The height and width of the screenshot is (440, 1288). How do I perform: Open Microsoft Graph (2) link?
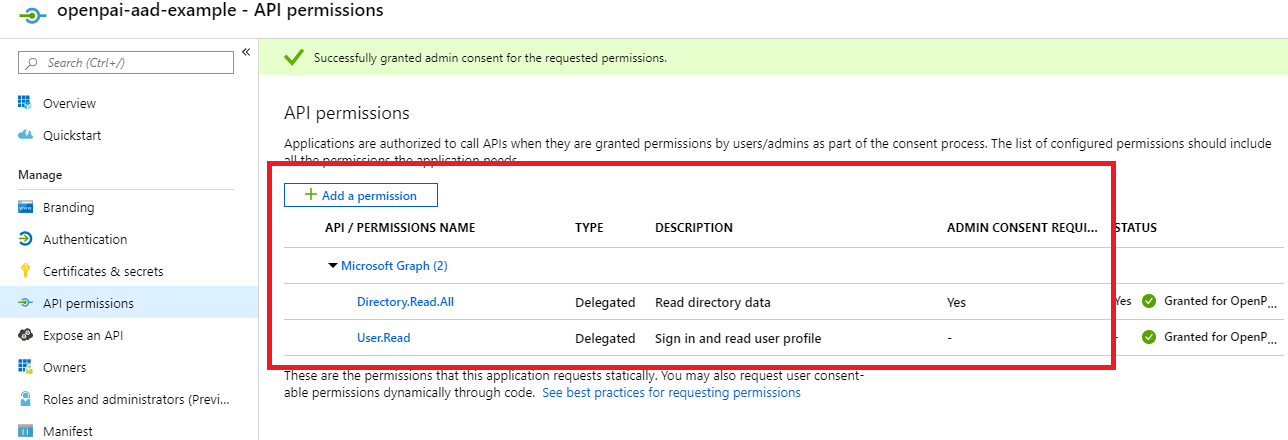pos(394,266)
